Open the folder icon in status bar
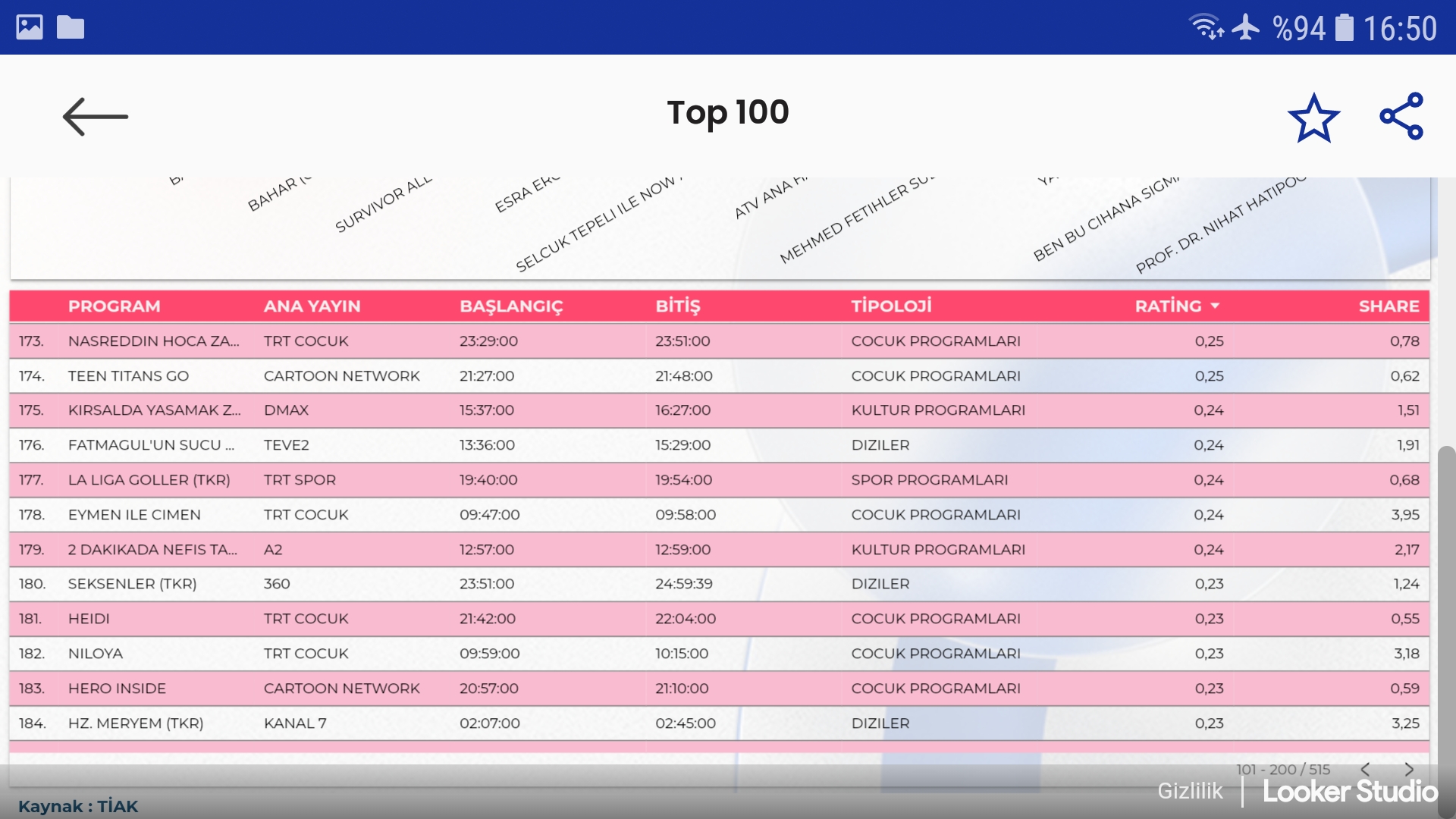1456x819 pixels. pos(71,27)
